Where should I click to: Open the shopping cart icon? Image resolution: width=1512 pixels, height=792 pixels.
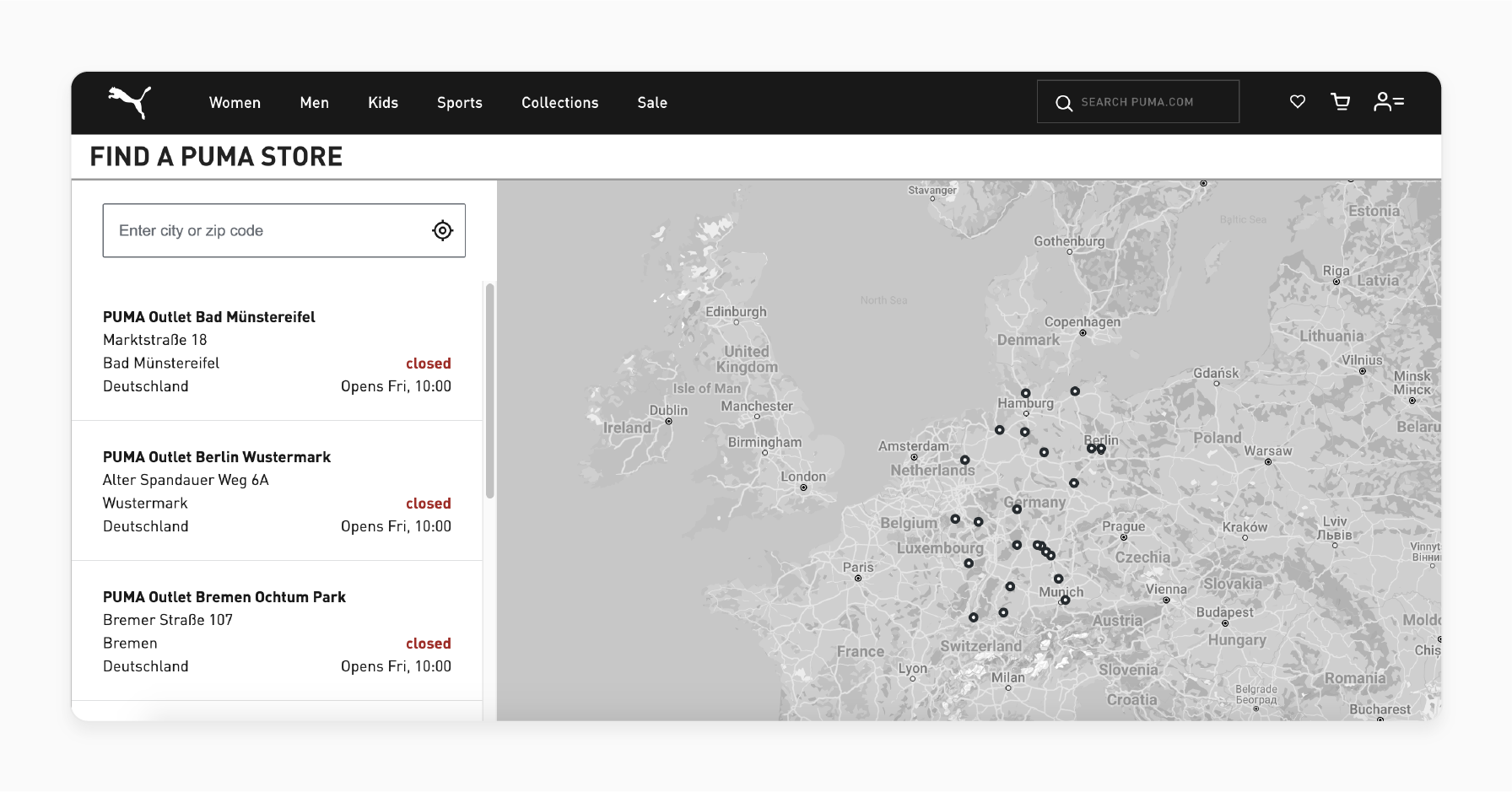coord(1341,102)
